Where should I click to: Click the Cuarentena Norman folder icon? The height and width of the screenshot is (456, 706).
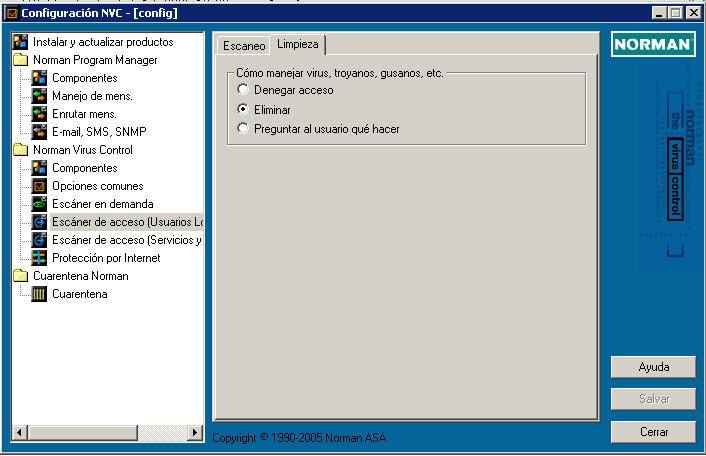coord(20,276)
